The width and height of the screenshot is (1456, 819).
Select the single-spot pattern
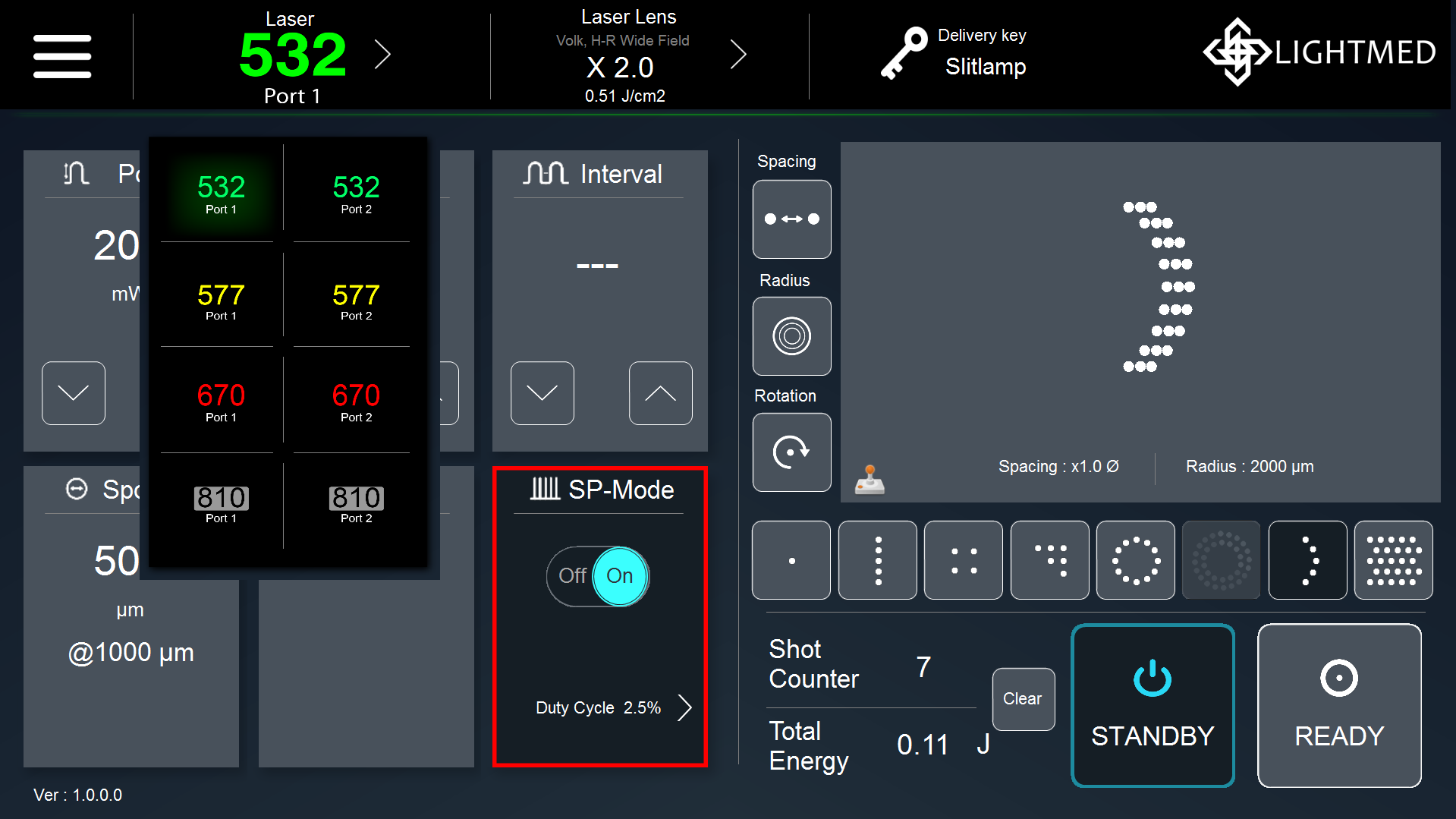pyautogui.click(x=791, y=559)
